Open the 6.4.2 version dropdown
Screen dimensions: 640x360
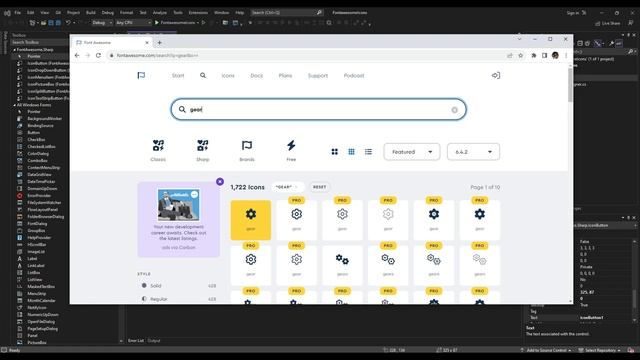pos(473,152)
